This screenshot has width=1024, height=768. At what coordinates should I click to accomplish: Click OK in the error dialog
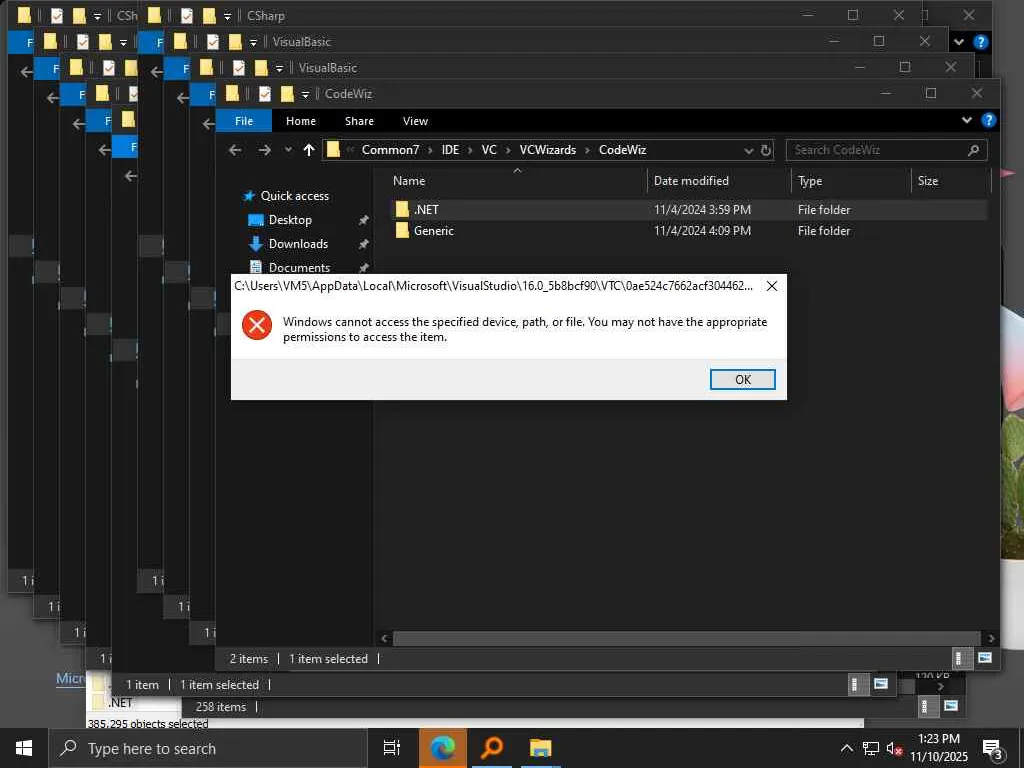point(743,379)
